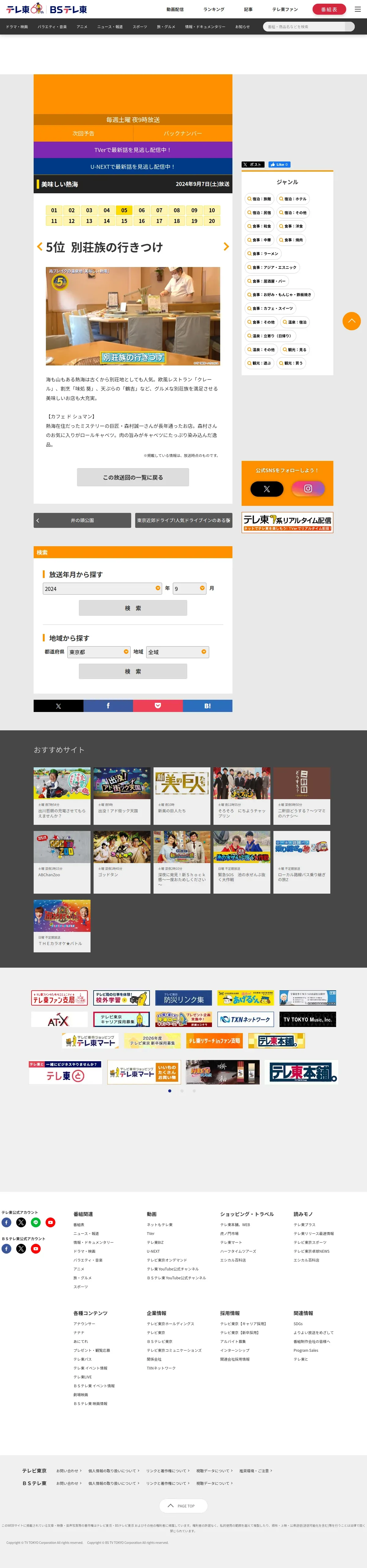Select ranking number 10

[212, 211]
